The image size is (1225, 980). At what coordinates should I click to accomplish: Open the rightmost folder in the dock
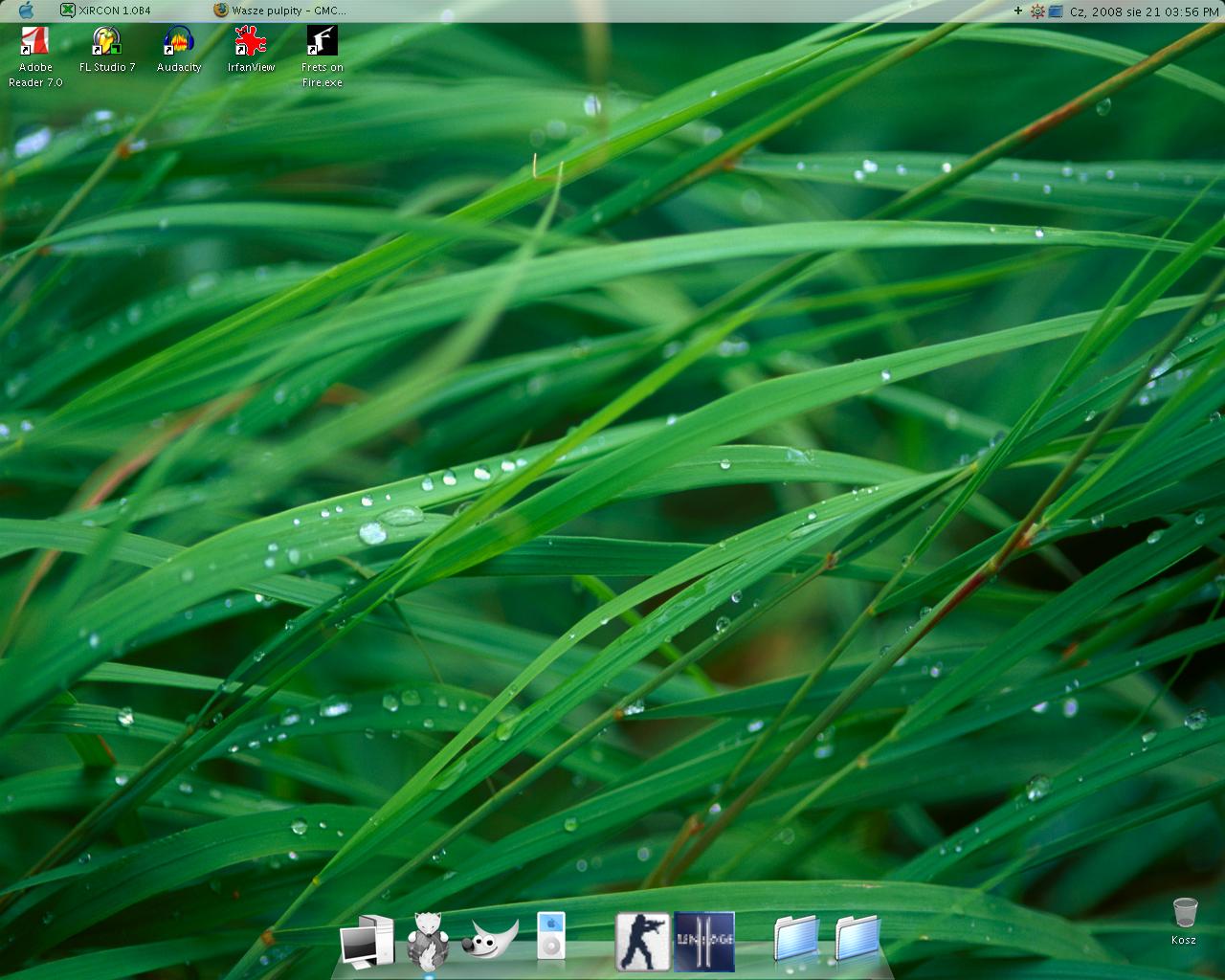(857, 939)
